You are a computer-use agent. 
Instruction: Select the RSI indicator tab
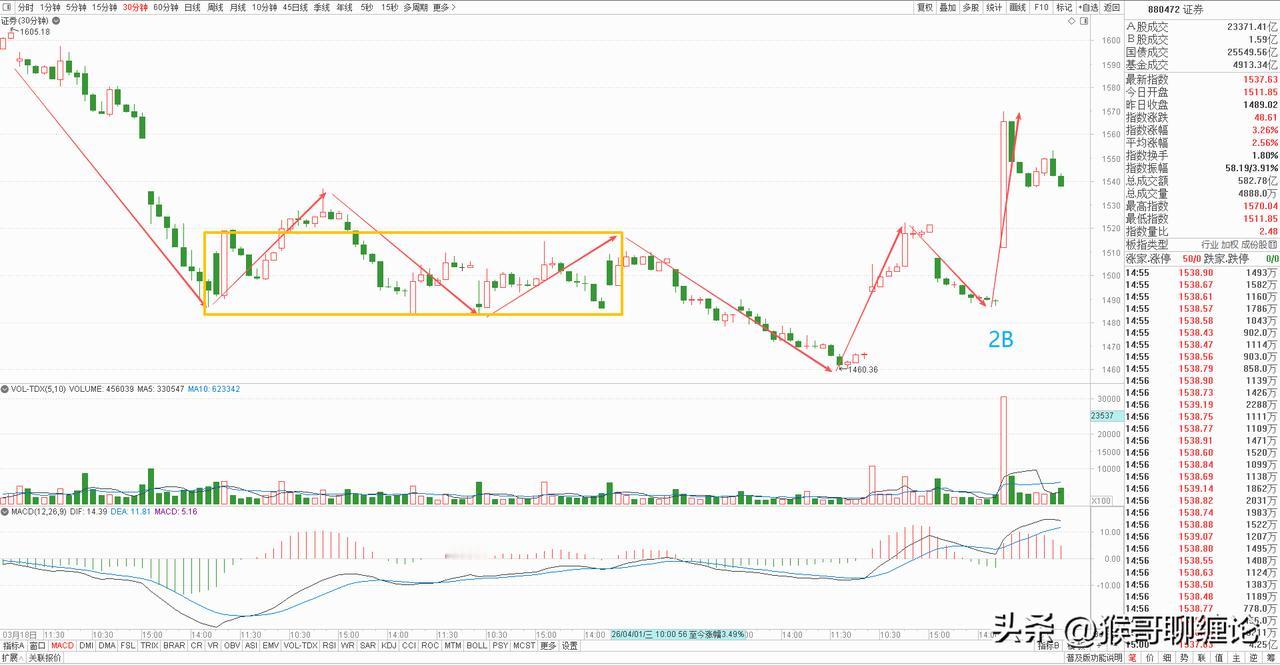(329, 646)
